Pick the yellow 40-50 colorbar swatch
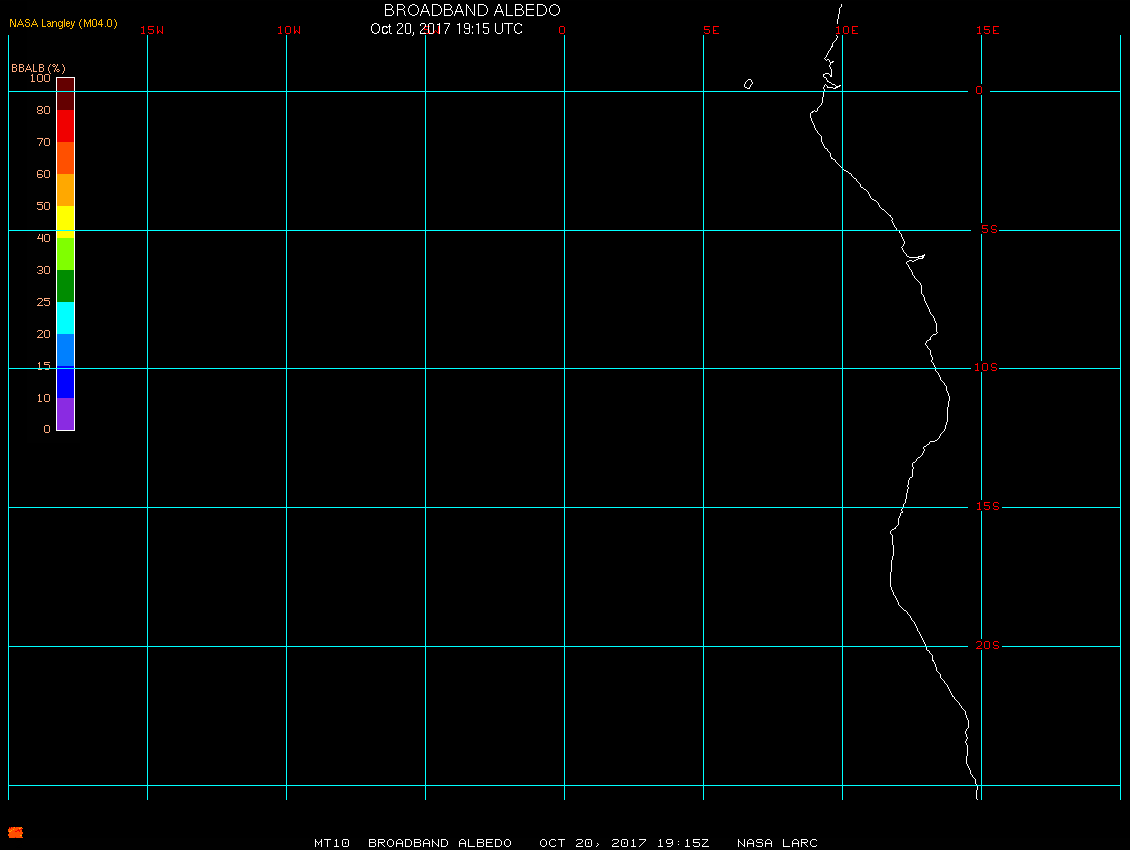The width and height of the screenshot is (1130, 850). pos(66,222)
